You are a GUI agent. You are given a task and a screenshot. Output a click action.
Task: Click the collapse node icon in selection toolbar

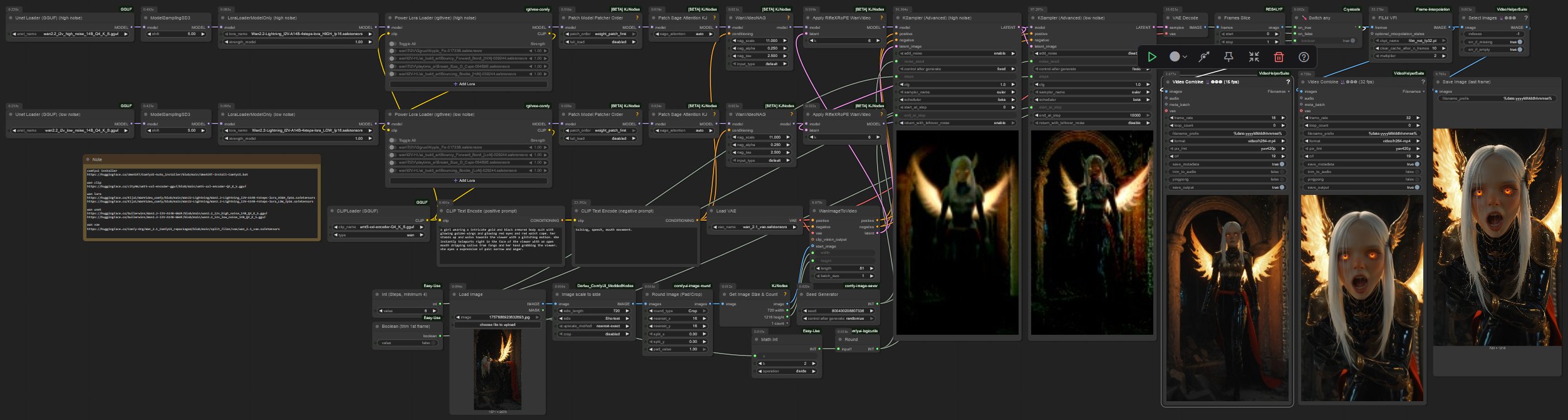(1254, 57)
